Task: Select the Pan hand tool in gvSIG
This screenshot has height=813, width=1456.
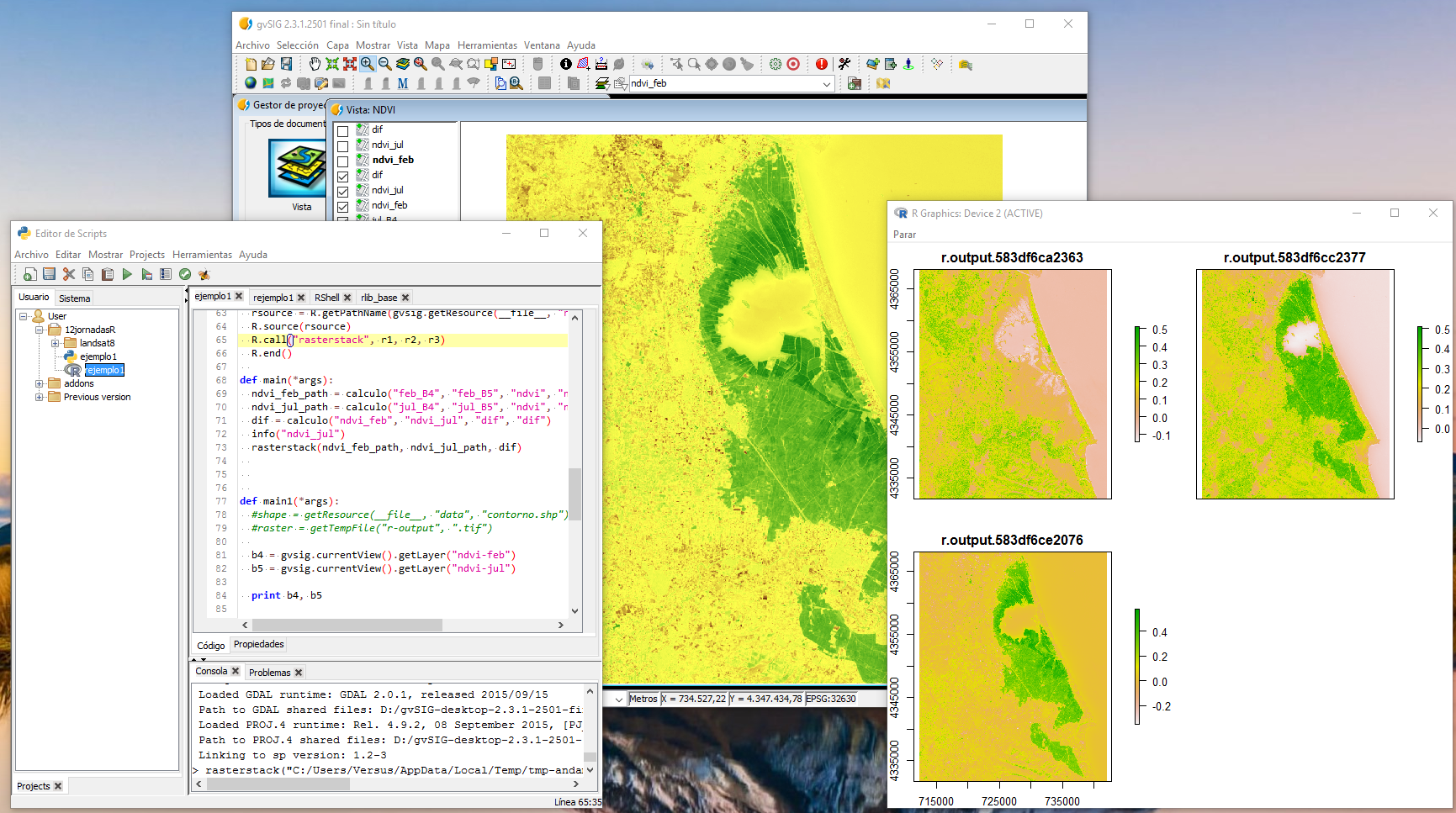Action: pos(315,64)
